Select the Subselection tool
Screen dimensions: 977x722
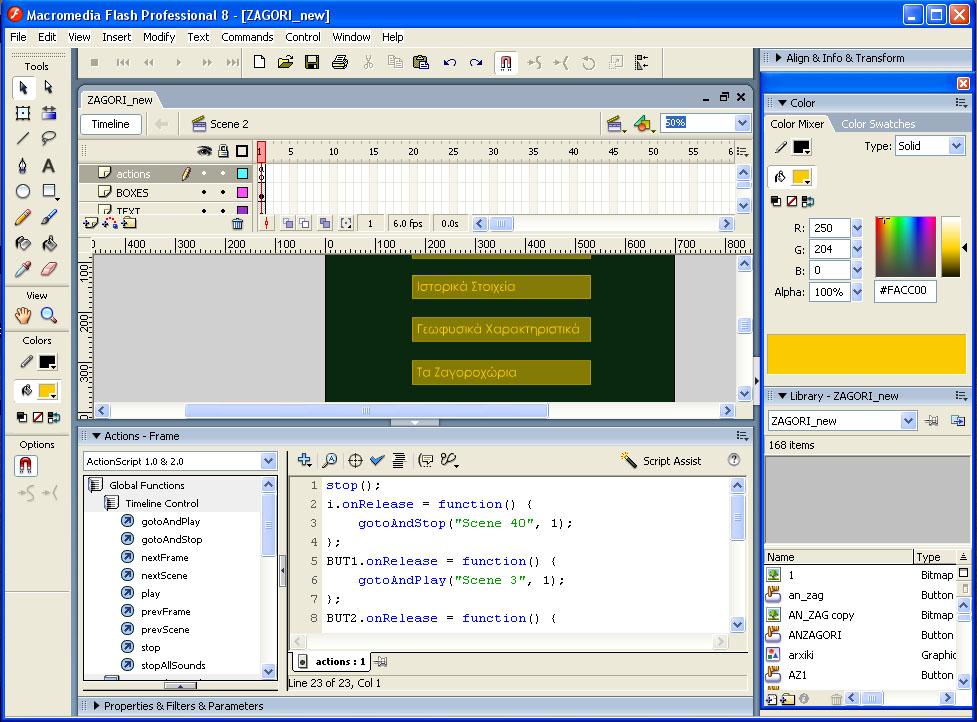pos(49,88)
